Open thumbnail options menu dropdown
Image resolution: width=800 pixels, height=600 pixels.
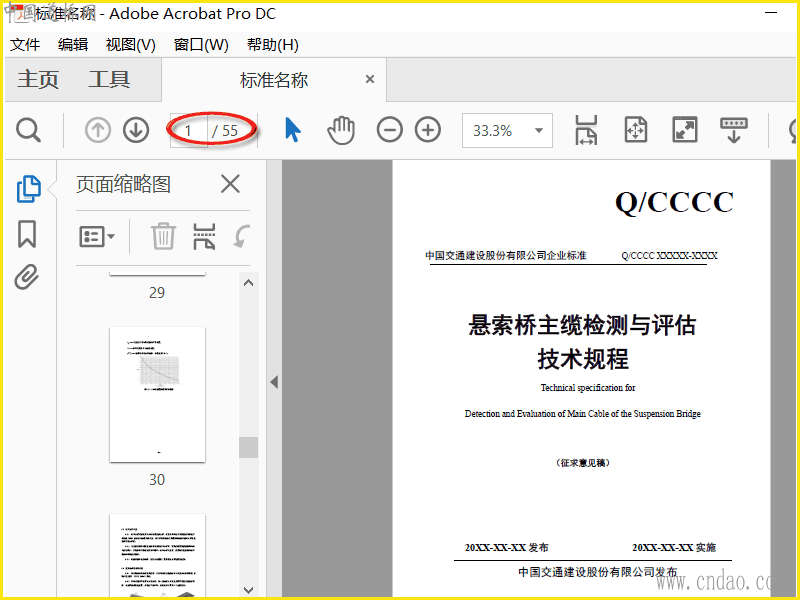[x=97, y=237]
